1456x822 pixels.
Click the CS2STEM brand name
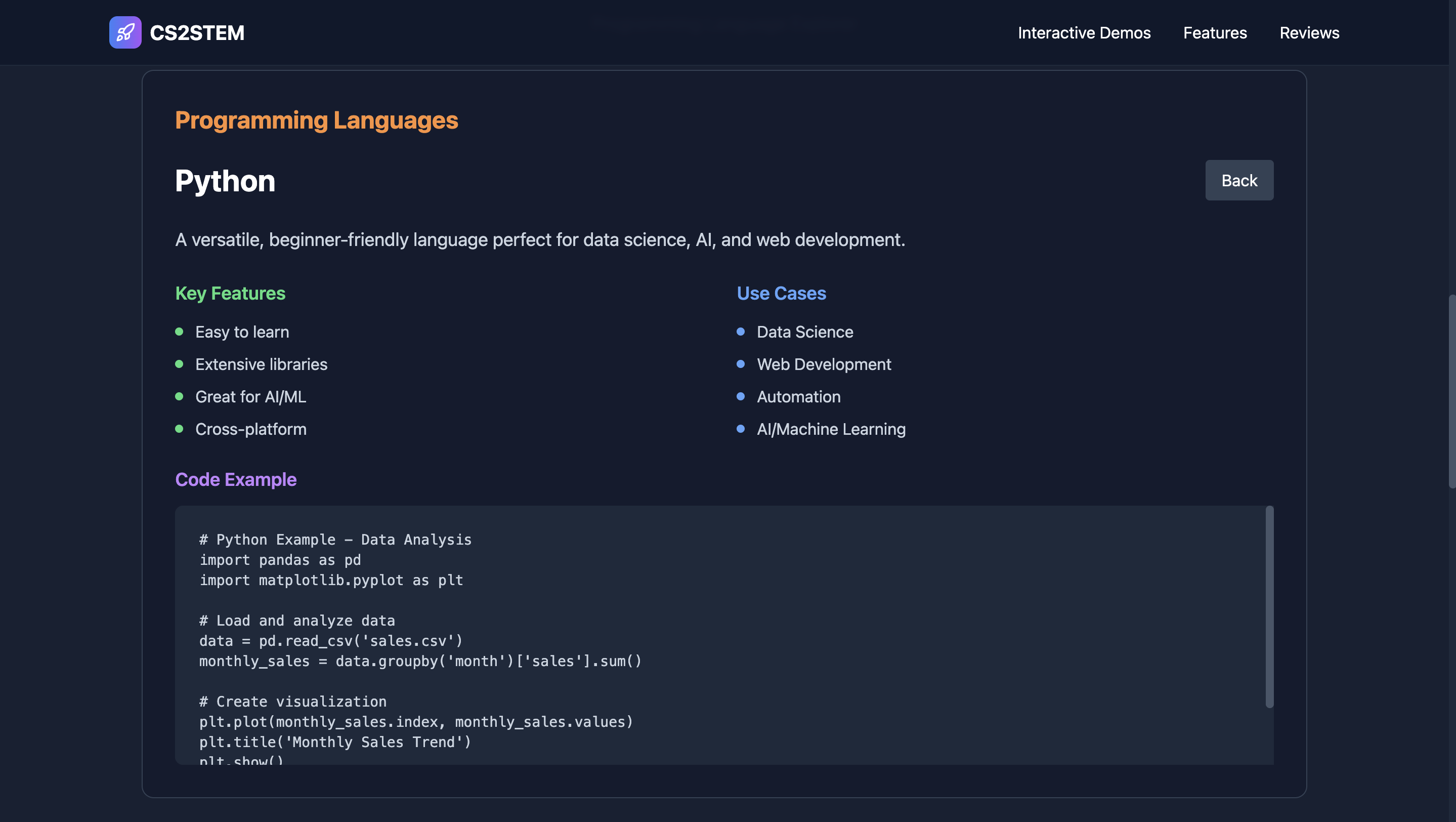tap(197, 33)
